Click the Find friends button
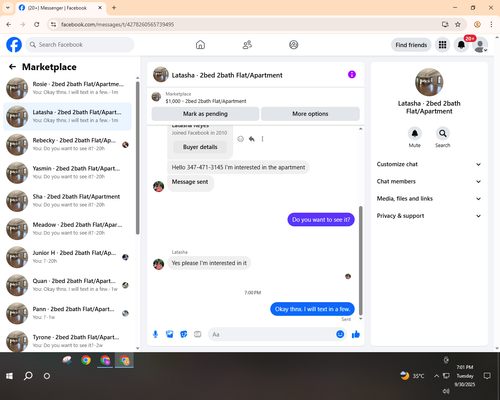The height and width of the screenshot is (400, 500). click(411, 45)
